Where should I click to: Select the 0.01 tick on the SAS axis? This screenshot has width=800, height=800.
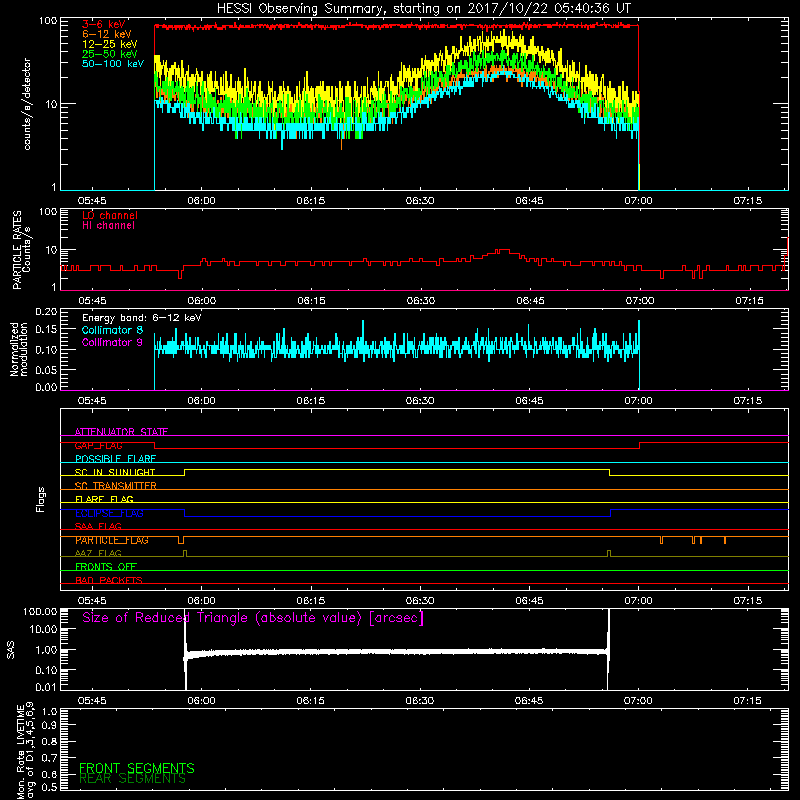pos(46,687)
